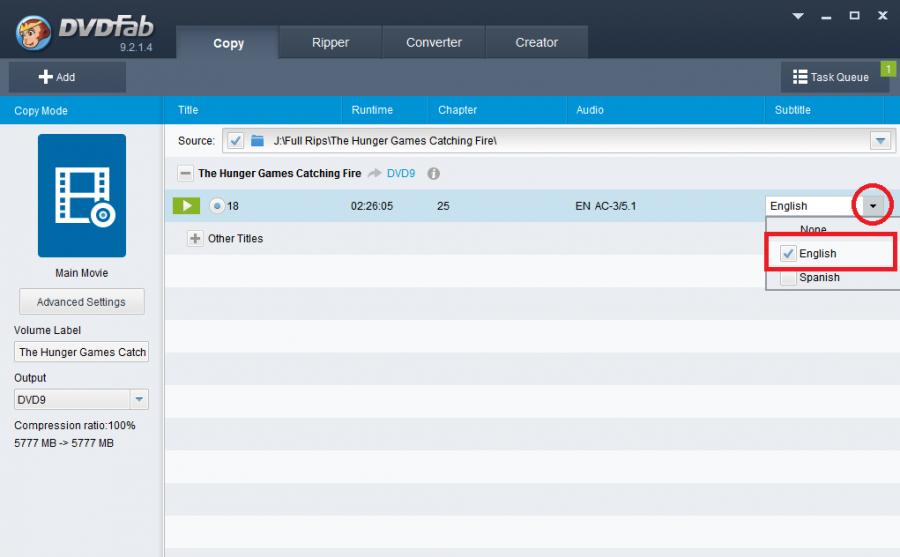The height and width of the screenshot is (557, 900).
Task: Click the Volume Label input field
Action: pyautogui.click(x=82, y=352)
